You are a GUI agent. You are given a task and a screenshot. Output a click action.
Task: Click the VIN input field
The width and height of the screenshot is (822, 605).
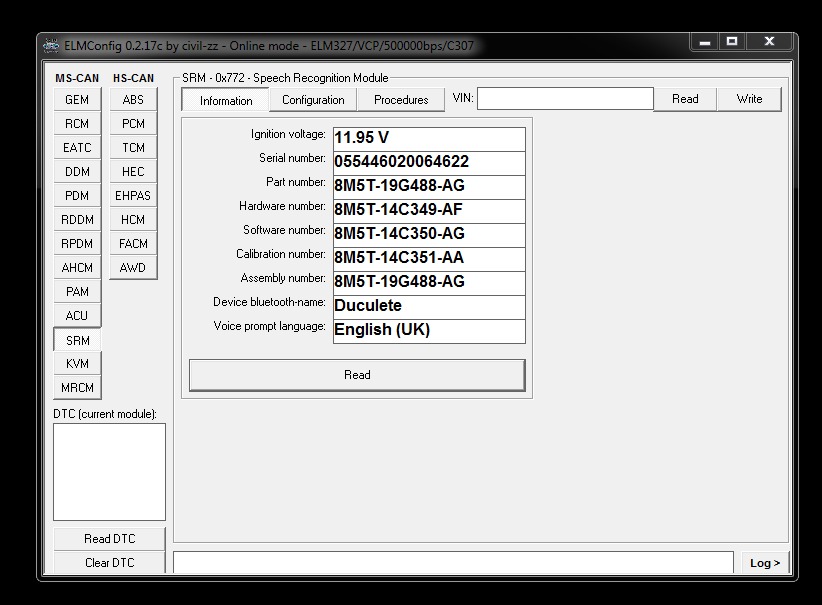tap(565, 99)
